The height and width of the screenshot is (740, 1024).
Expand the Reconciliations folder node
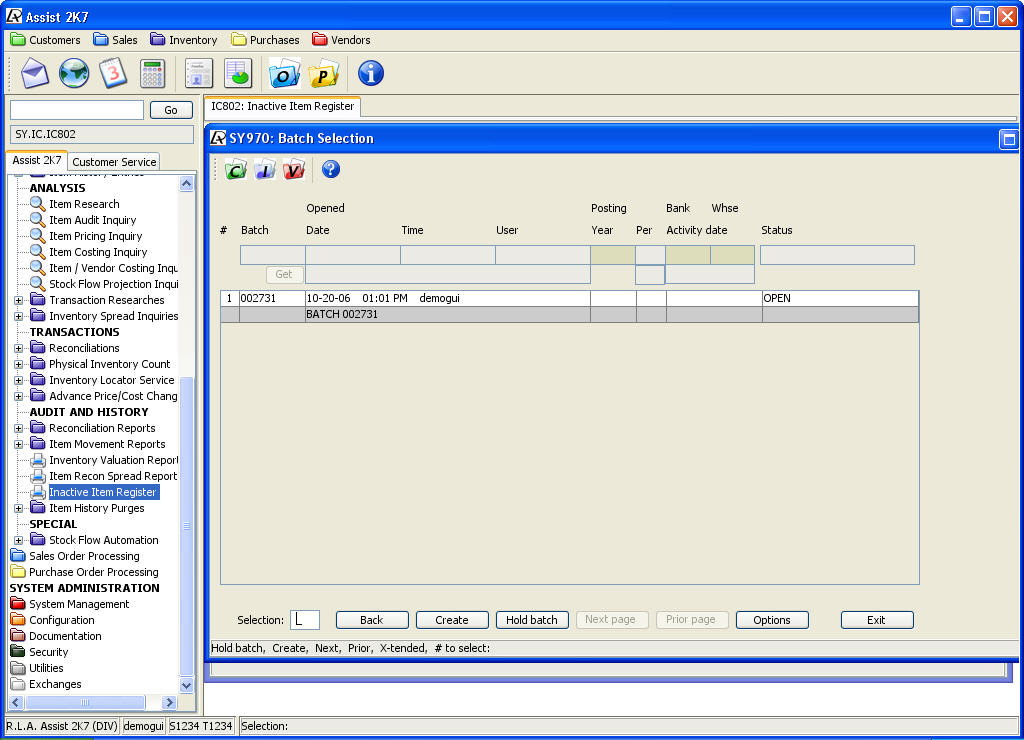pos(19,348)
